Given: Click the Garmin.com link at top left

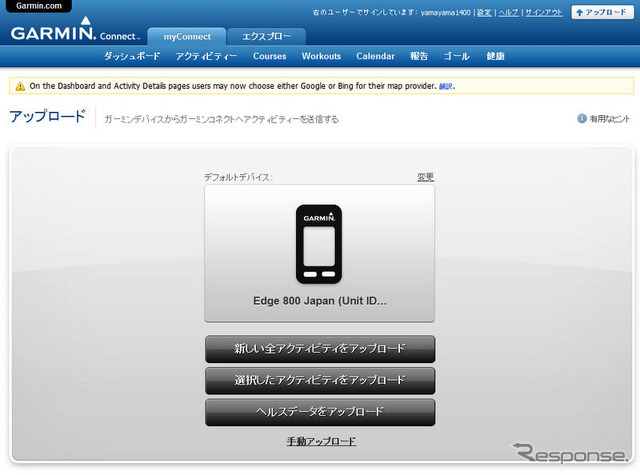Looking at the screenshot, I should click(38, 6).
